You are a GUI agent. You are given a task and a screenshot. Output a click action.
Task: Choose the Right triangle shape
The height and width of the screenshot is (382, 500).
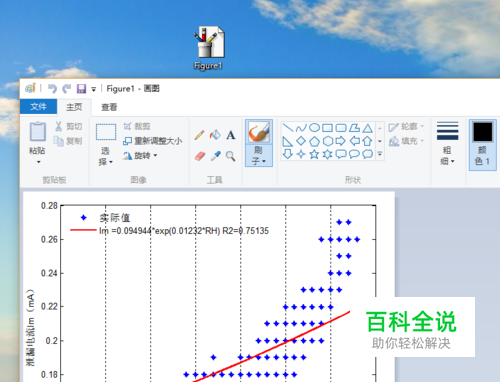coord(288,141)
